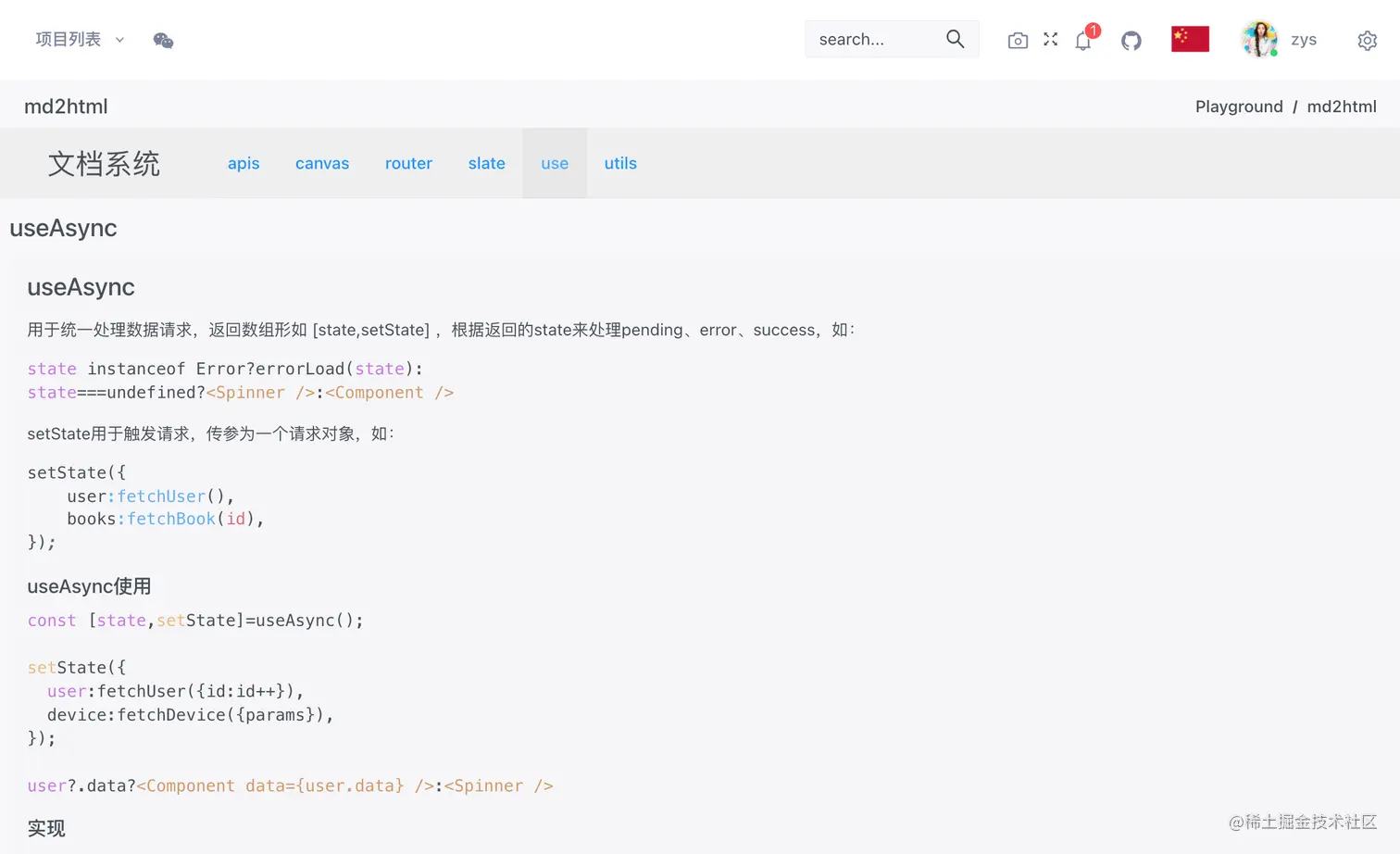Switch to the apis tab
This screenshot has height=854, width=1400.
pos(244,163)
